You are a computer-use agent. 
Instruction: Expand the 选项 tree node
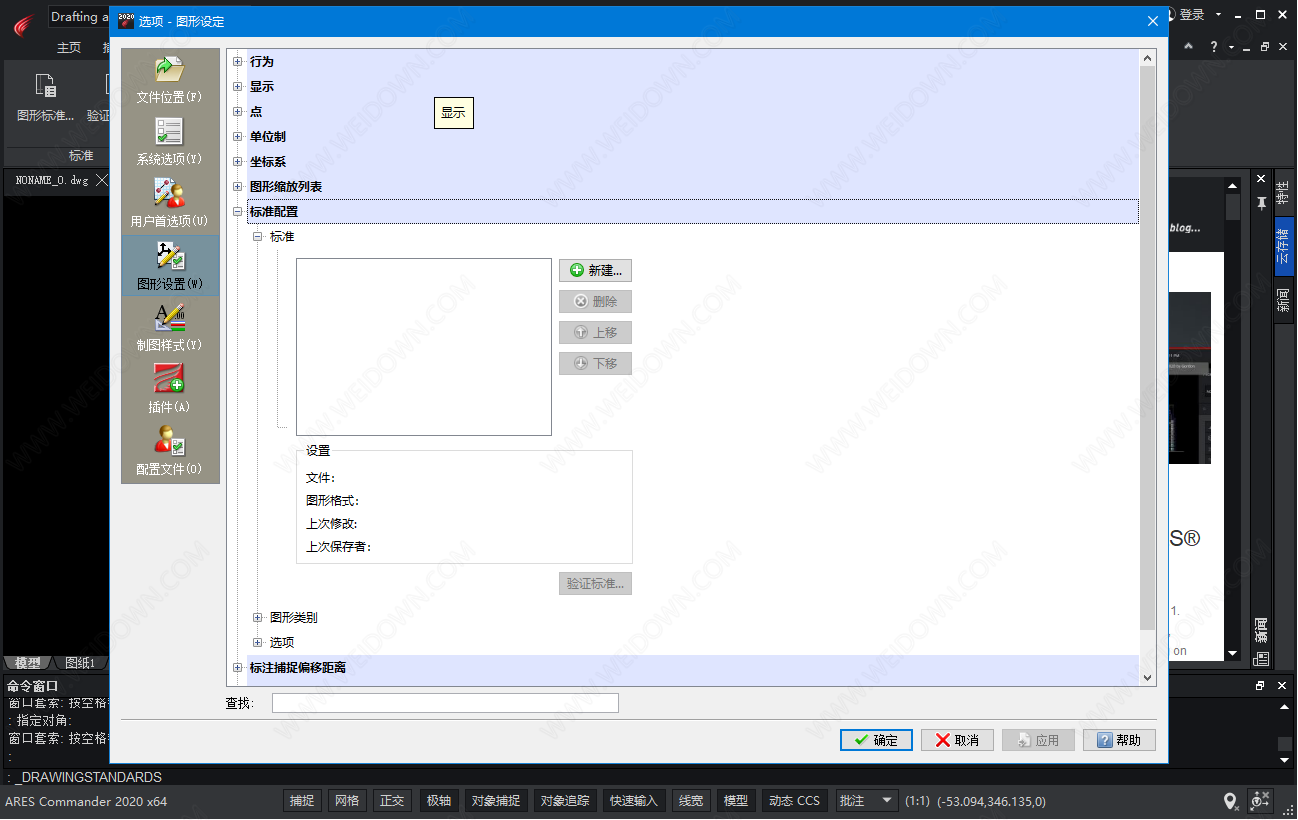pos(258,643)
